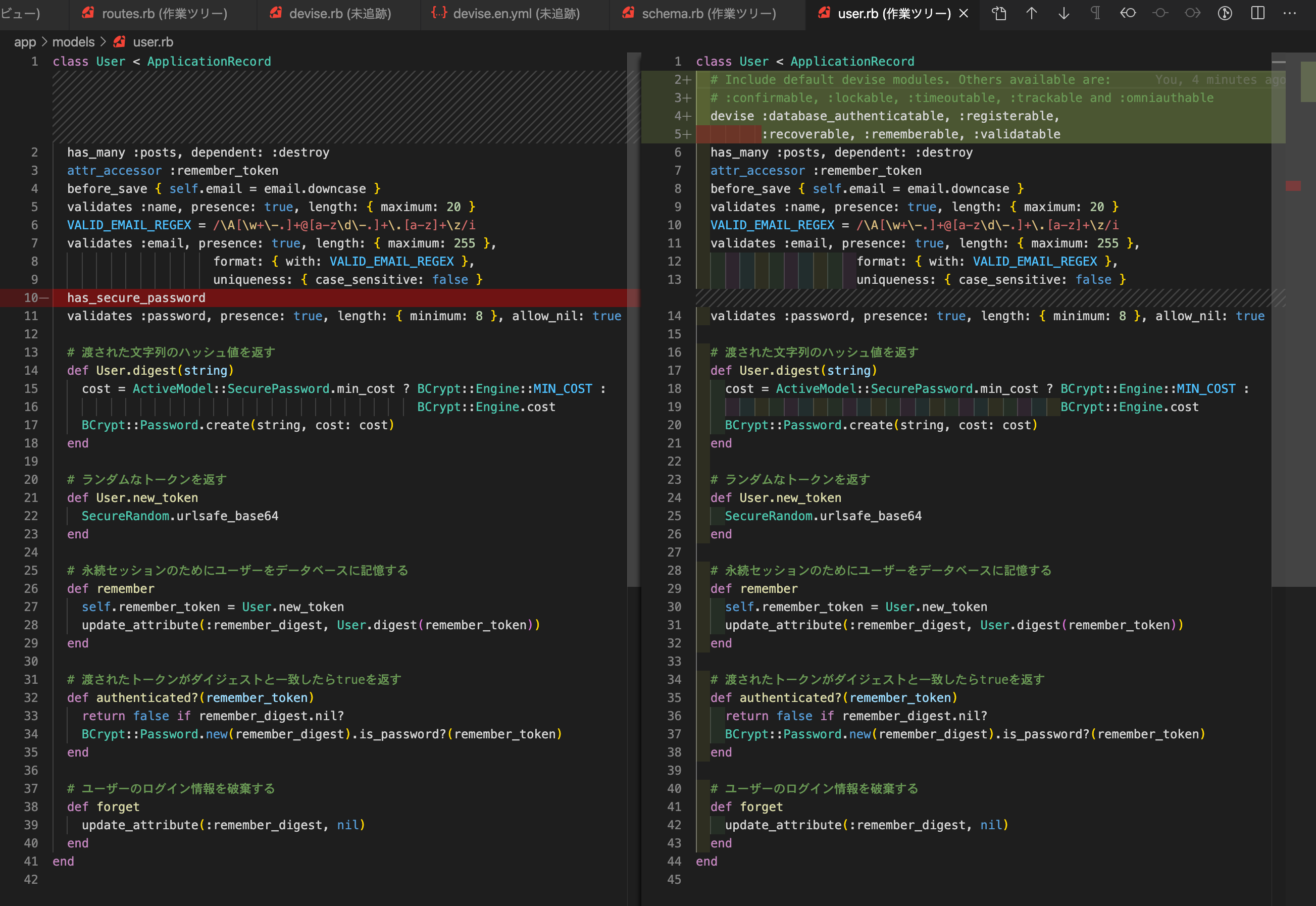The height and width of the screenshot is (906, 1316).
Task: Click the added devise :database_authenticatable line
Action: [x=885, y=116]
